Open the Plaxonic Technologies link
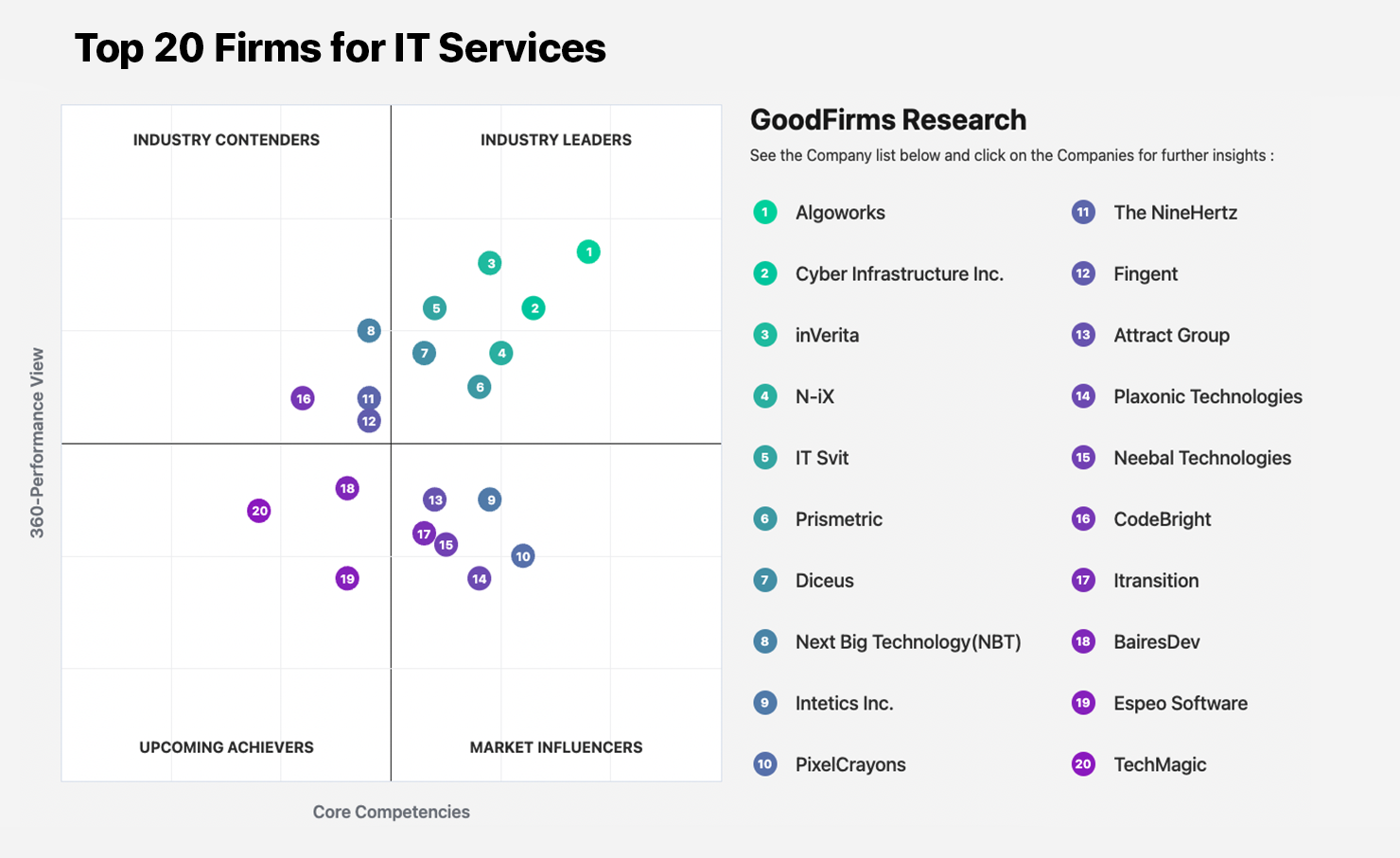Viewport: 1400px width, 858px height. [1207, 397]
